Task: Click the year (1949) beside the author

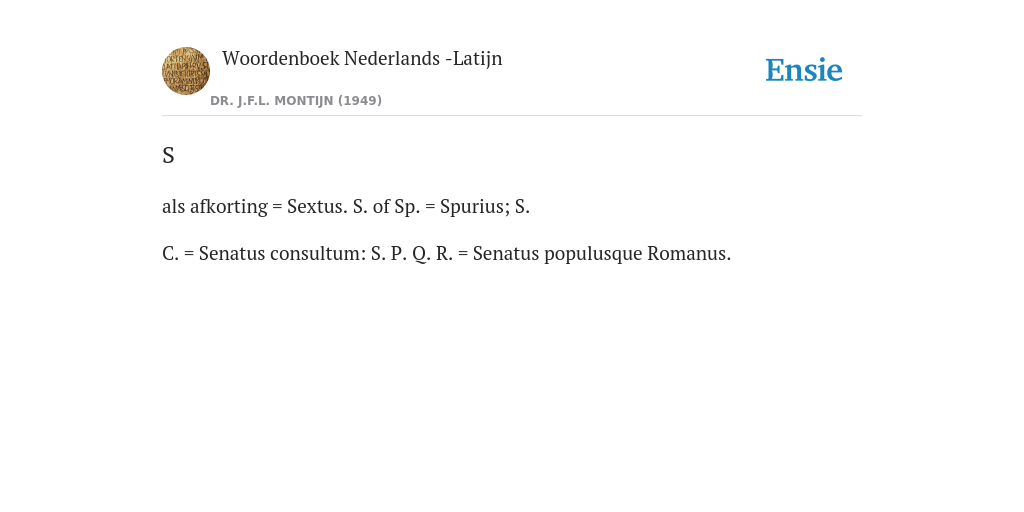Action: 360,101
